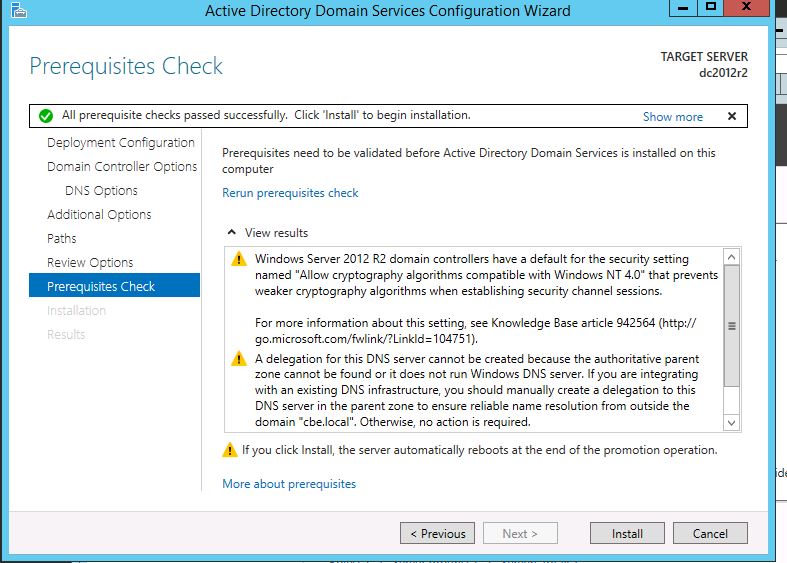Click the warning icon for cryptography message
The width and height of the screenshot is (787, 563).
point(239,259)
